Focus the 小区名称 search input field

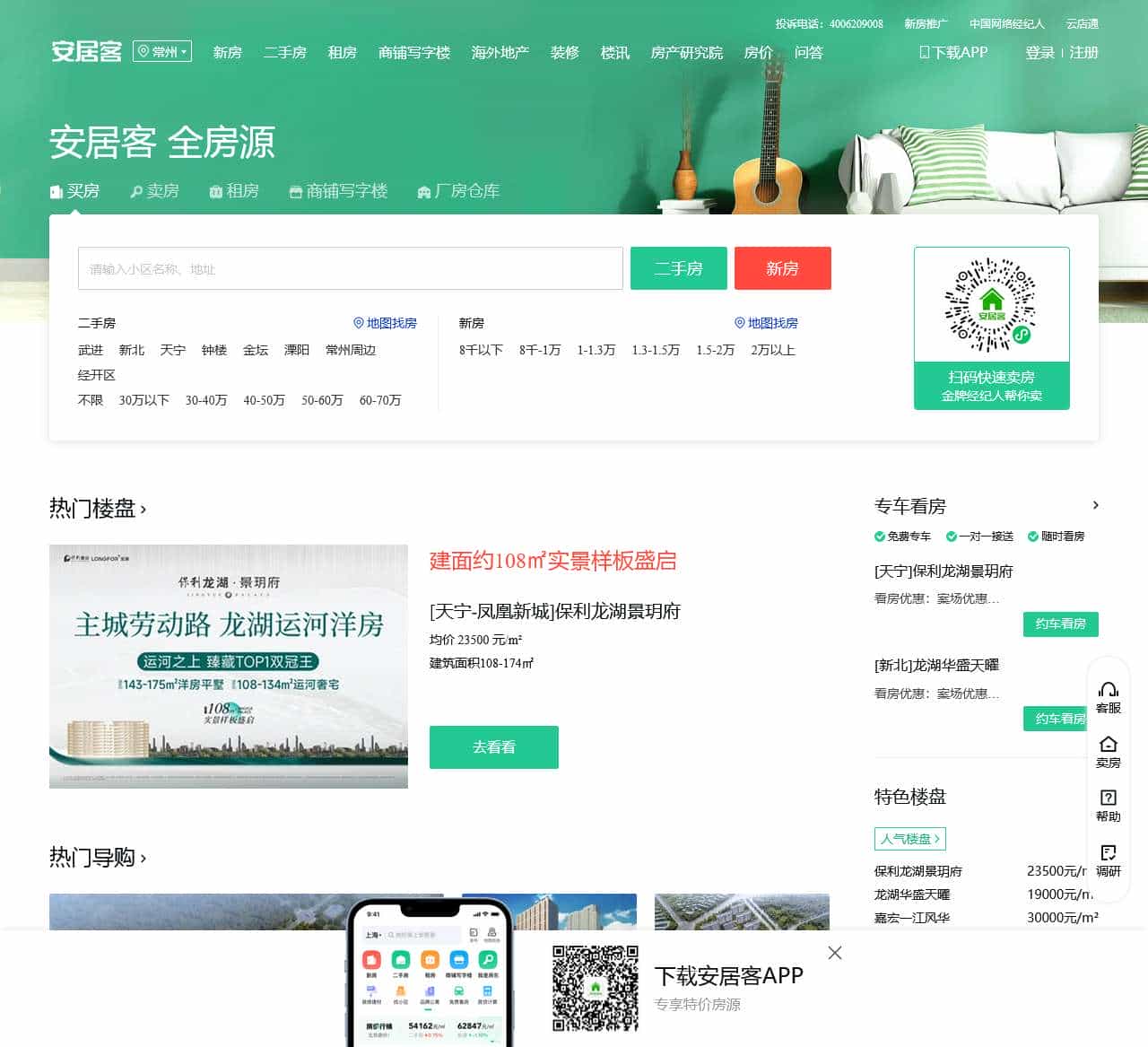(351, 268)
